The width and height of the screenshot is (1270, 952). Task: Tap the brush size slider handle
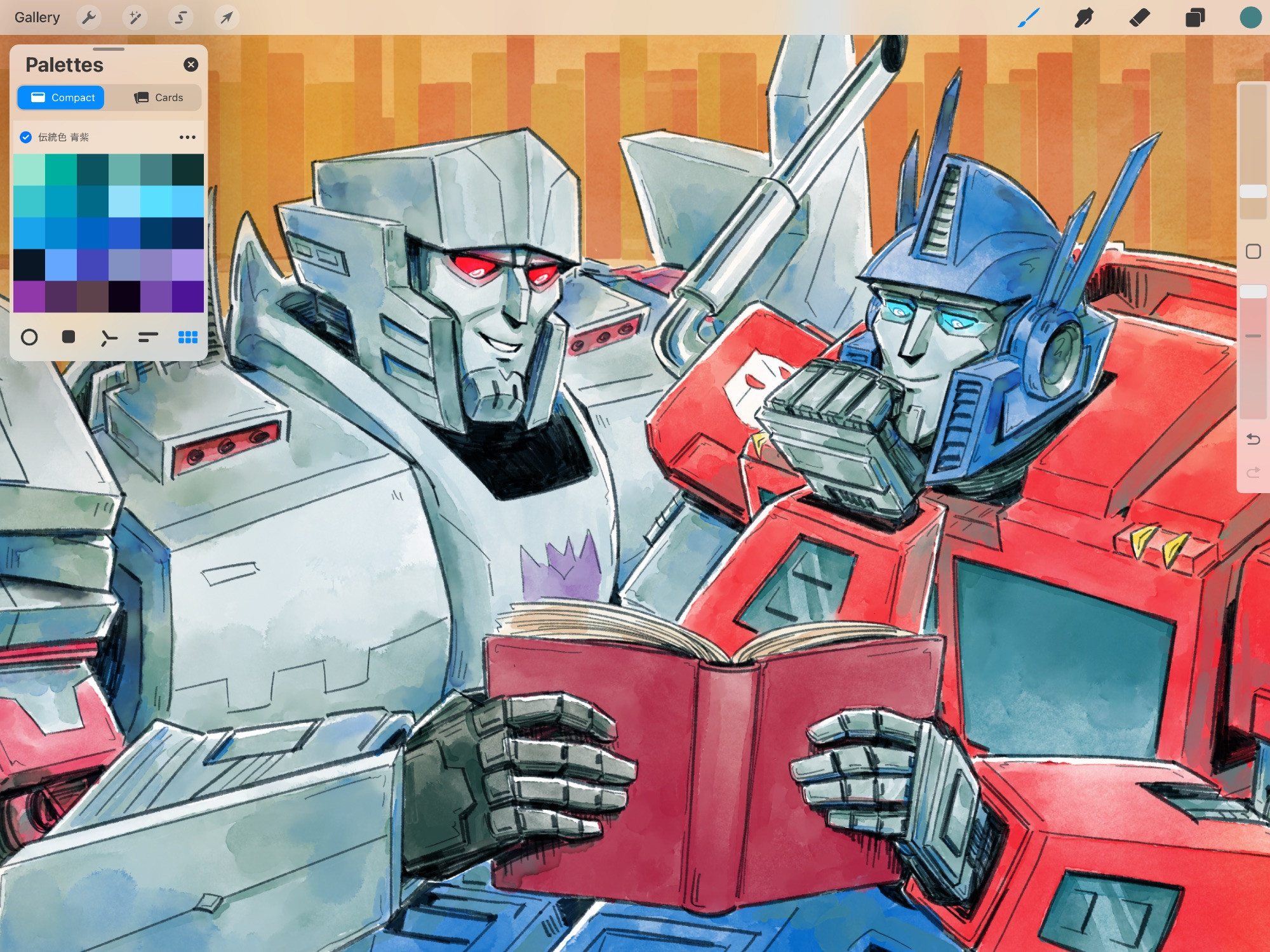[x=1253, y=191]
